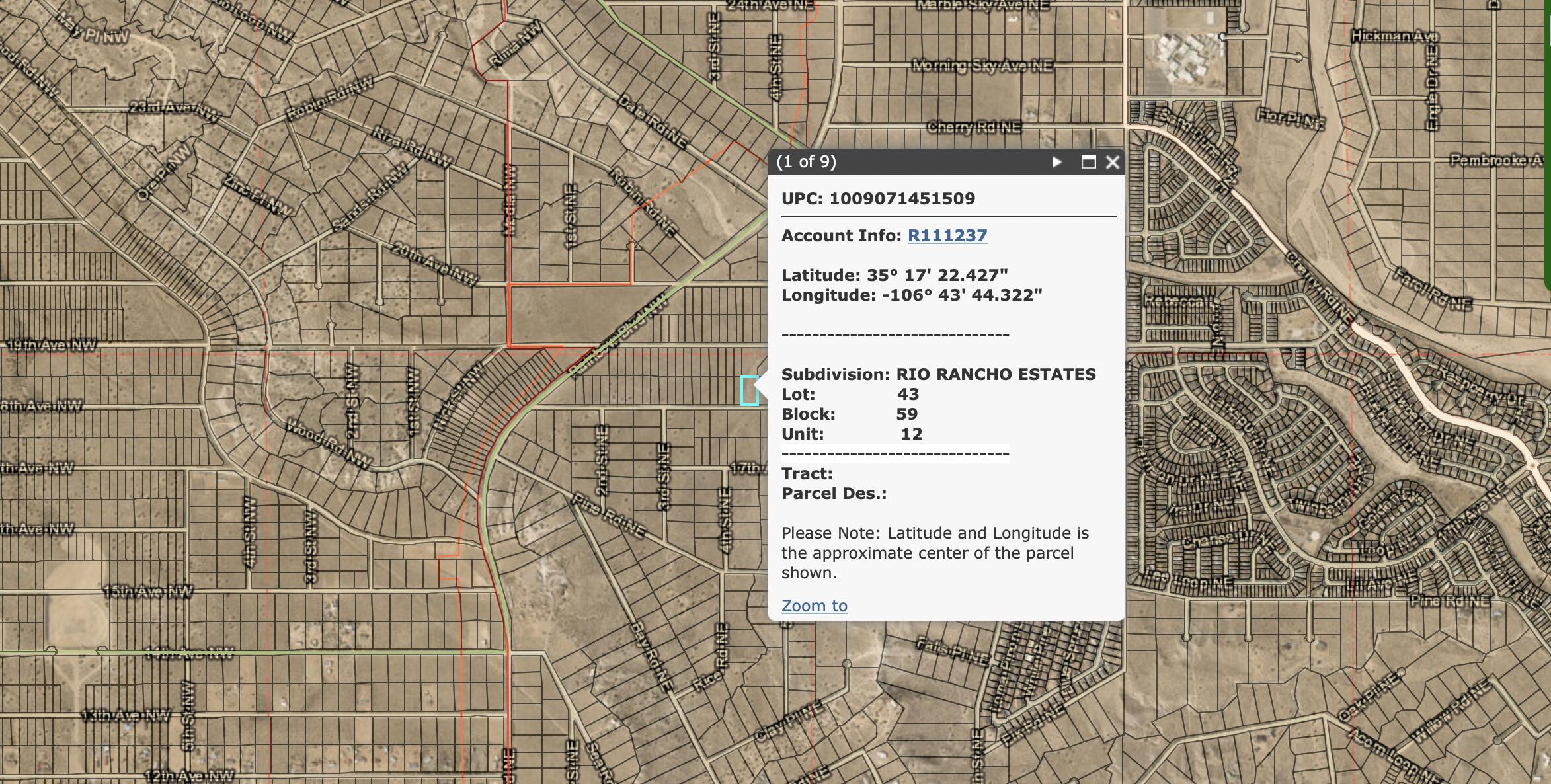Click the Zoom to link
Image resolution: width=1551 pixels, height=784 pixels.
(814, 606)
